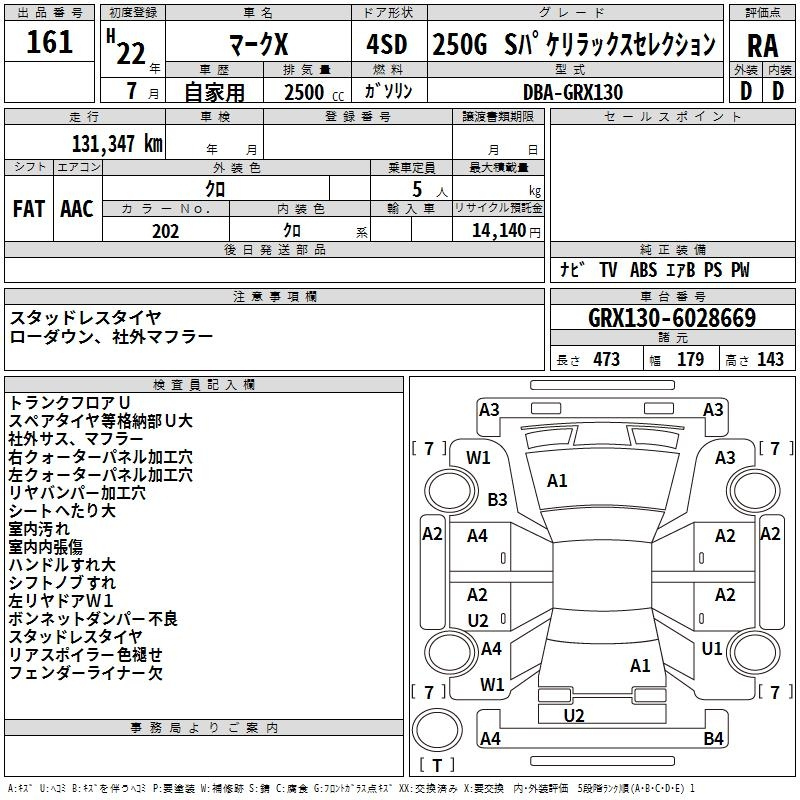Click the lot number 161
The image size is (800, 800).
pyautogui.click(x=50, y=42)
